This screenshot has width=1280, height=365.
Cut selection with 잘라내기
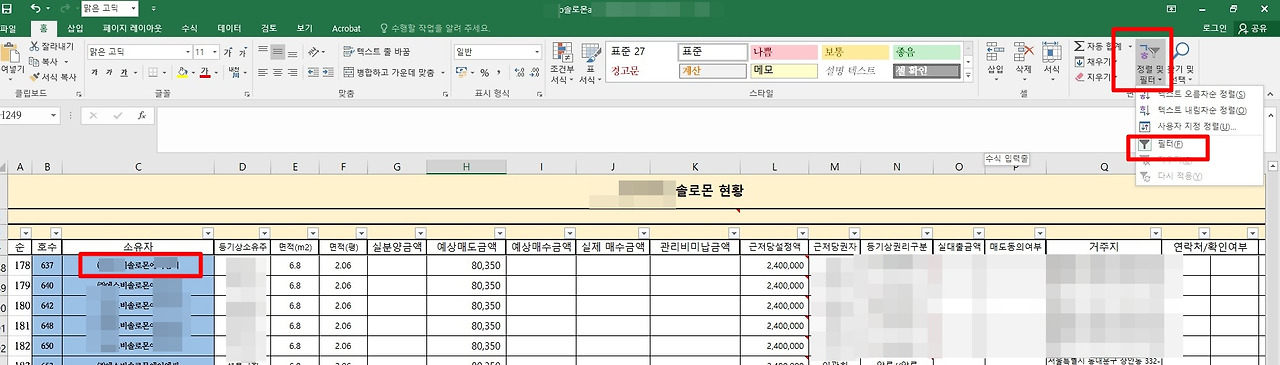pos(52,47)
